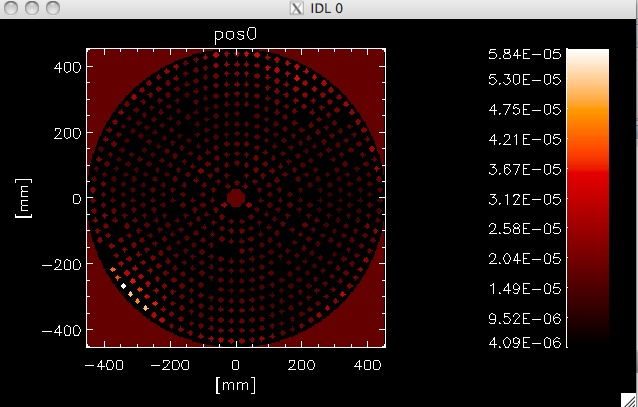Click the window resize grip in the corner
Image resolution: width=638 pixels, height=407 pixels.
[629, 400]
